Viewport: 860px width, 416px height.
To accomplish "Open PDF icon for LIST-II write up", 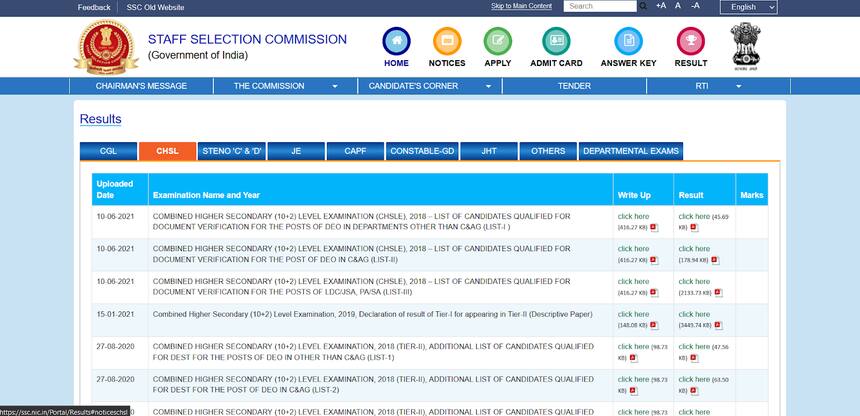I will point(654,260).
